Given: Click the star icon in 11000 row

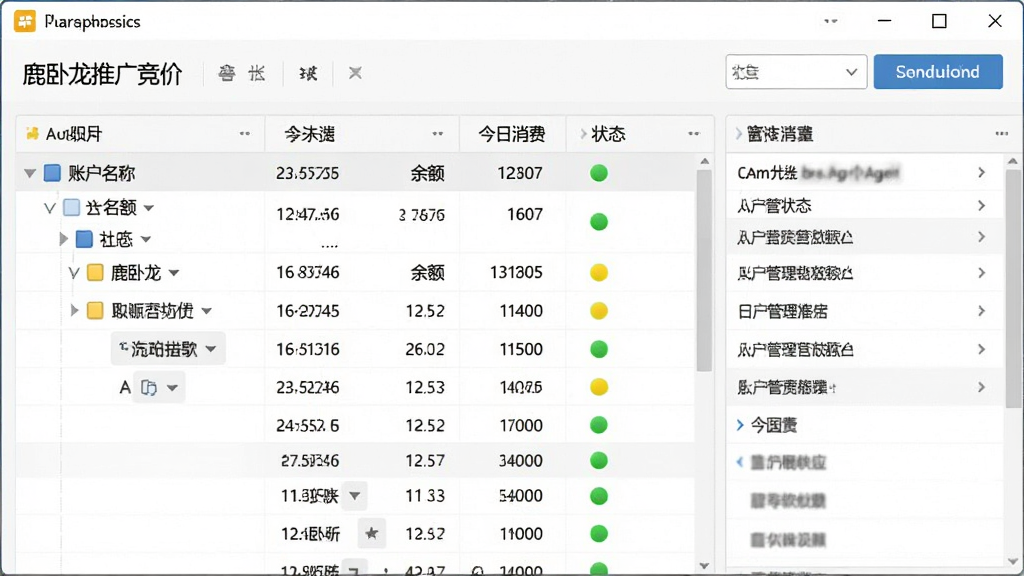Looking at the screenshot, I should [372, 534].
